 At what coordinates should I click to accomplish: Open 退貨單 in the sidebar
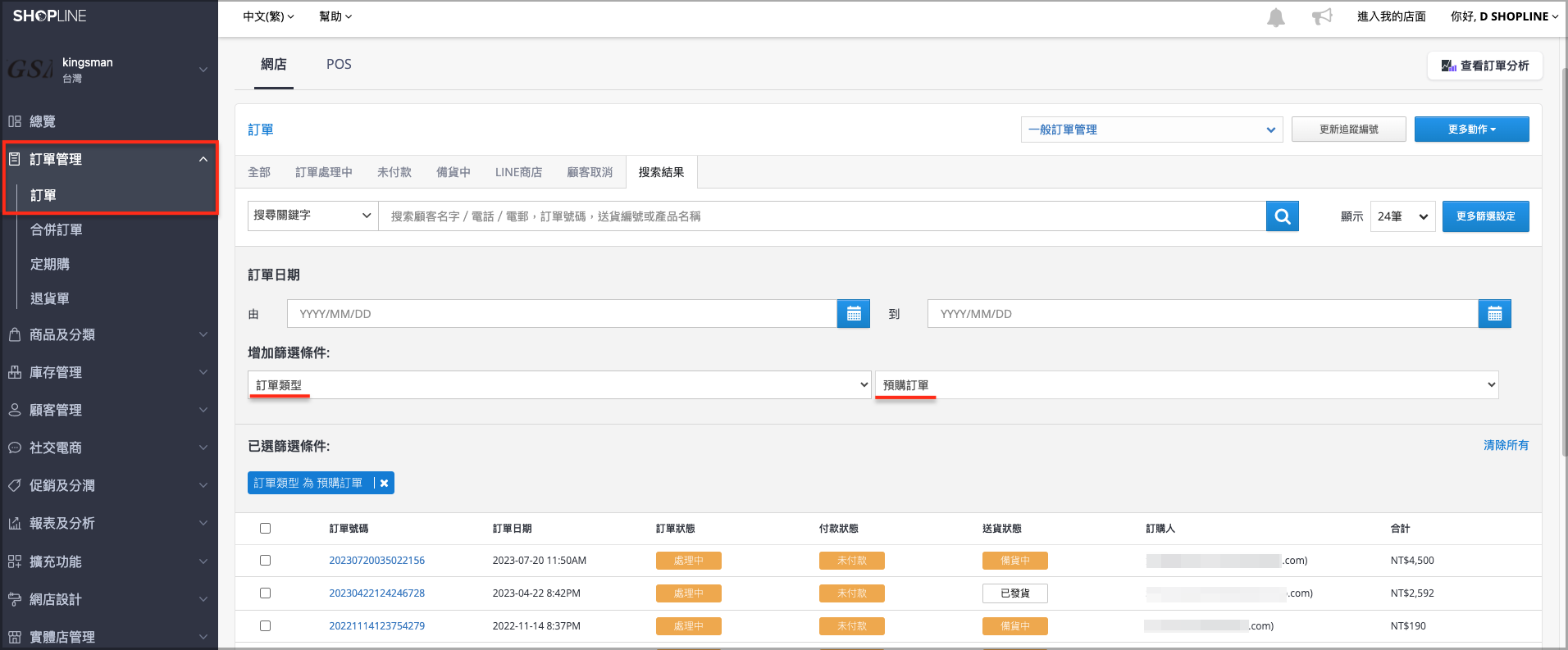[x=50, y=298]
